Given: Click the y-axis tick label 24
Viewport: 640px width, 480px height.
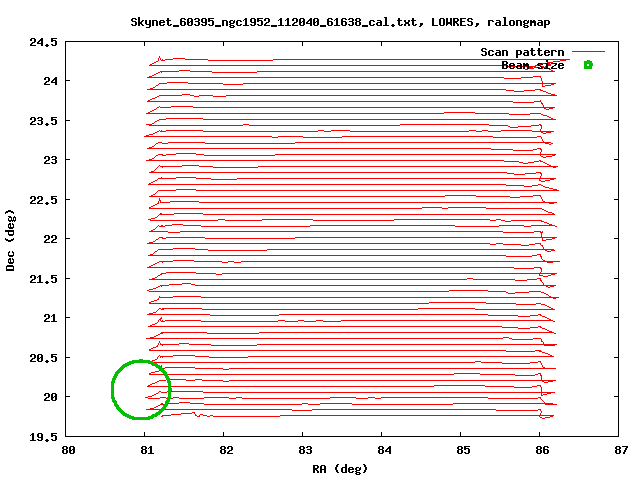Looking at the screenshot, I should tap(51, 81).
